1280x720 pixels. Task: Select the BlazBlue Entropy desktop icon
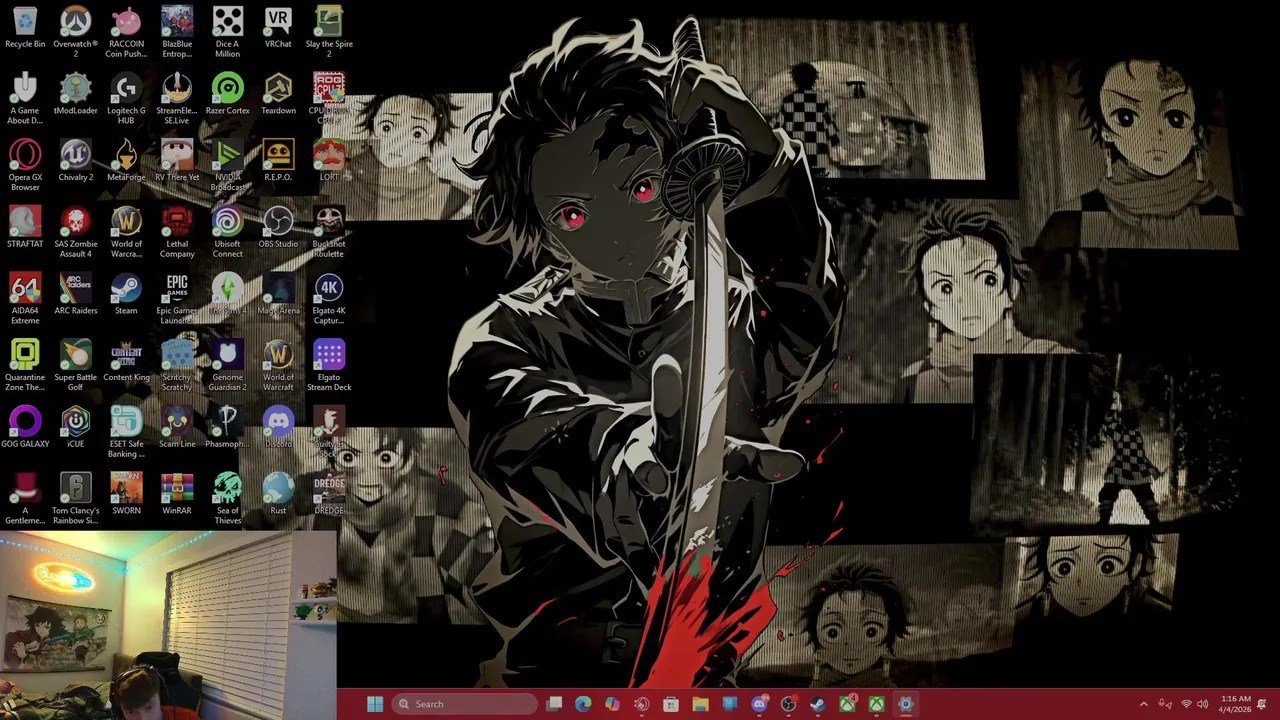(x=177, y=32)
